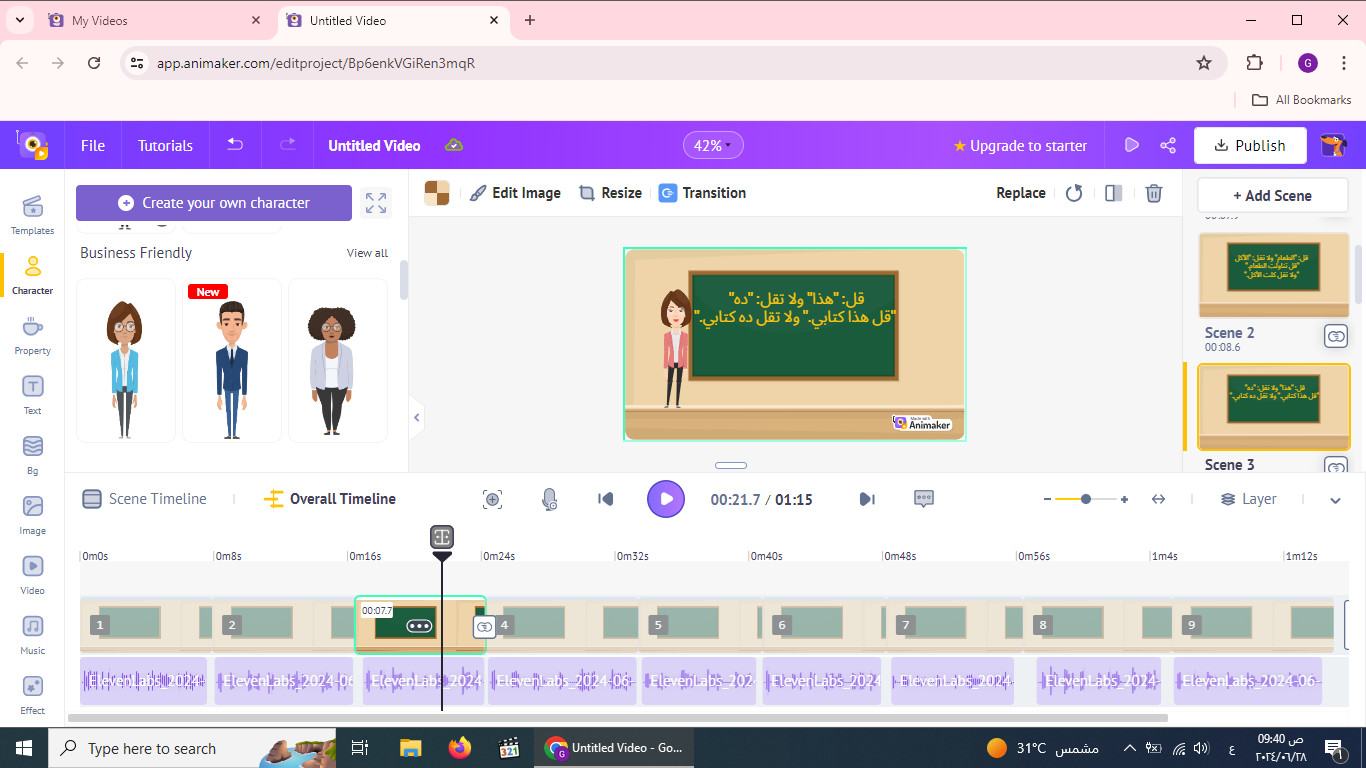Select scene 5 clip in timeline
Image resolution: width=1366 pixels, height=768 pixels.
[x=700, y=626]
